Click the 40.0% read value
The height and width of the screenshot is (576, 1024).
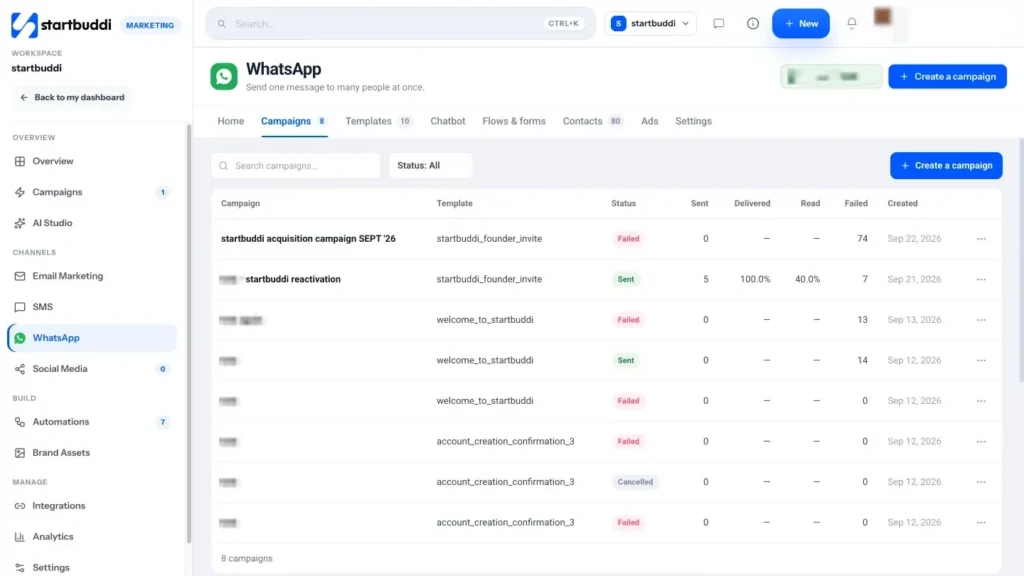tap(807, 280)
